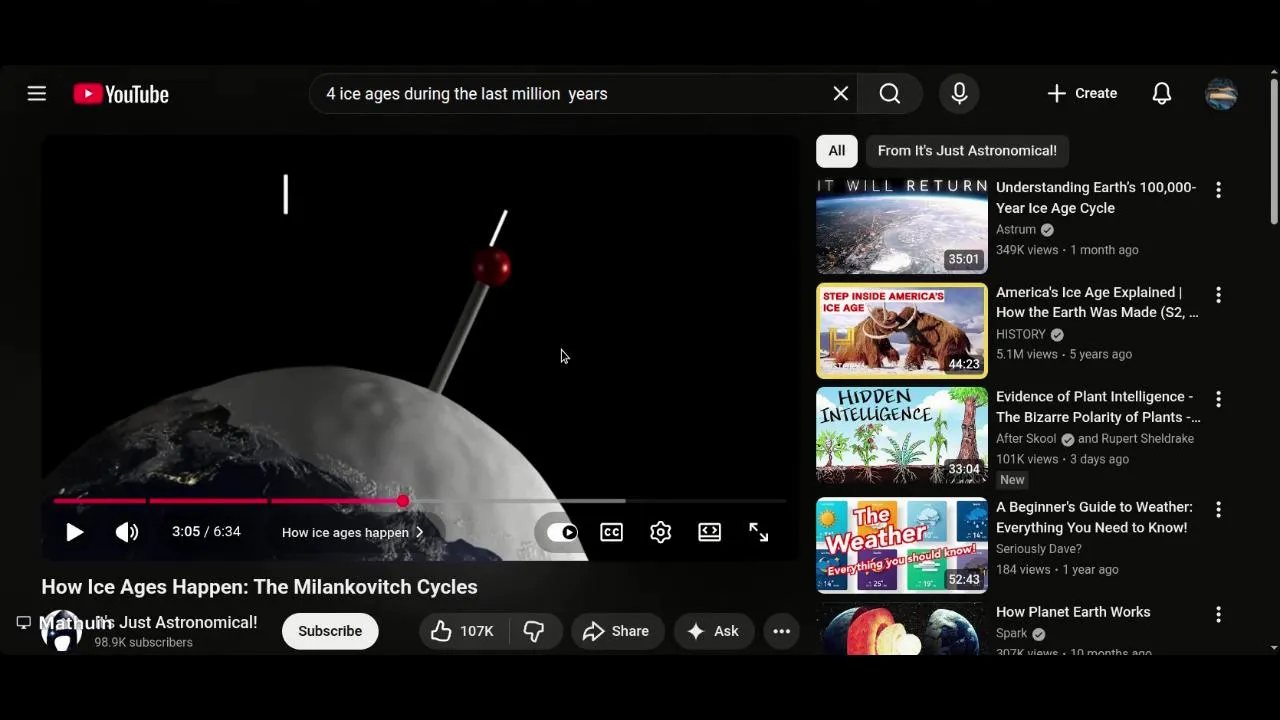The height and width of the screenshot is (720, 1280).
Task: Share this video
Action: click(x=617, y=631)
